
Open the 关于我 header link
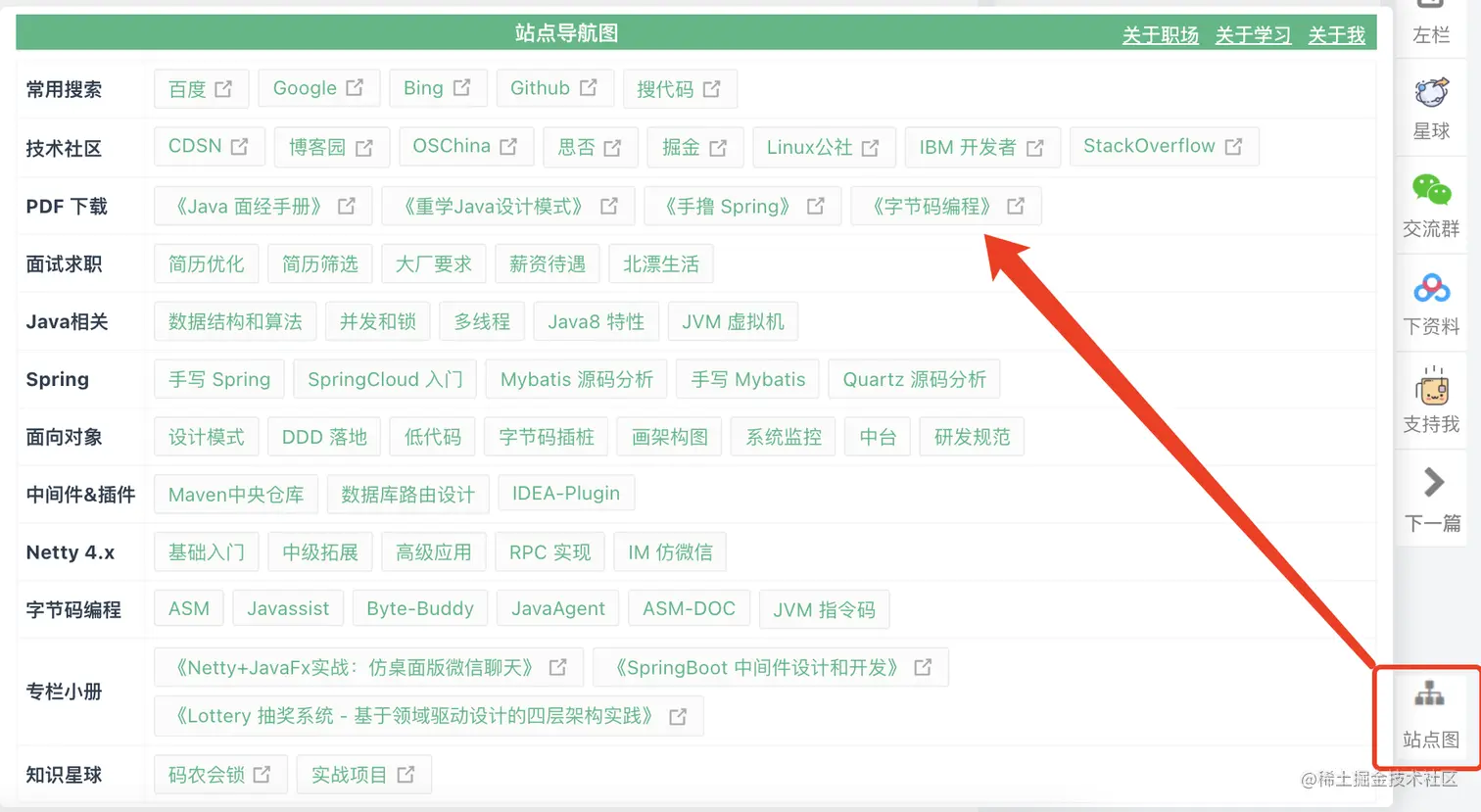pyautogui.click(x=1336, y=35)
